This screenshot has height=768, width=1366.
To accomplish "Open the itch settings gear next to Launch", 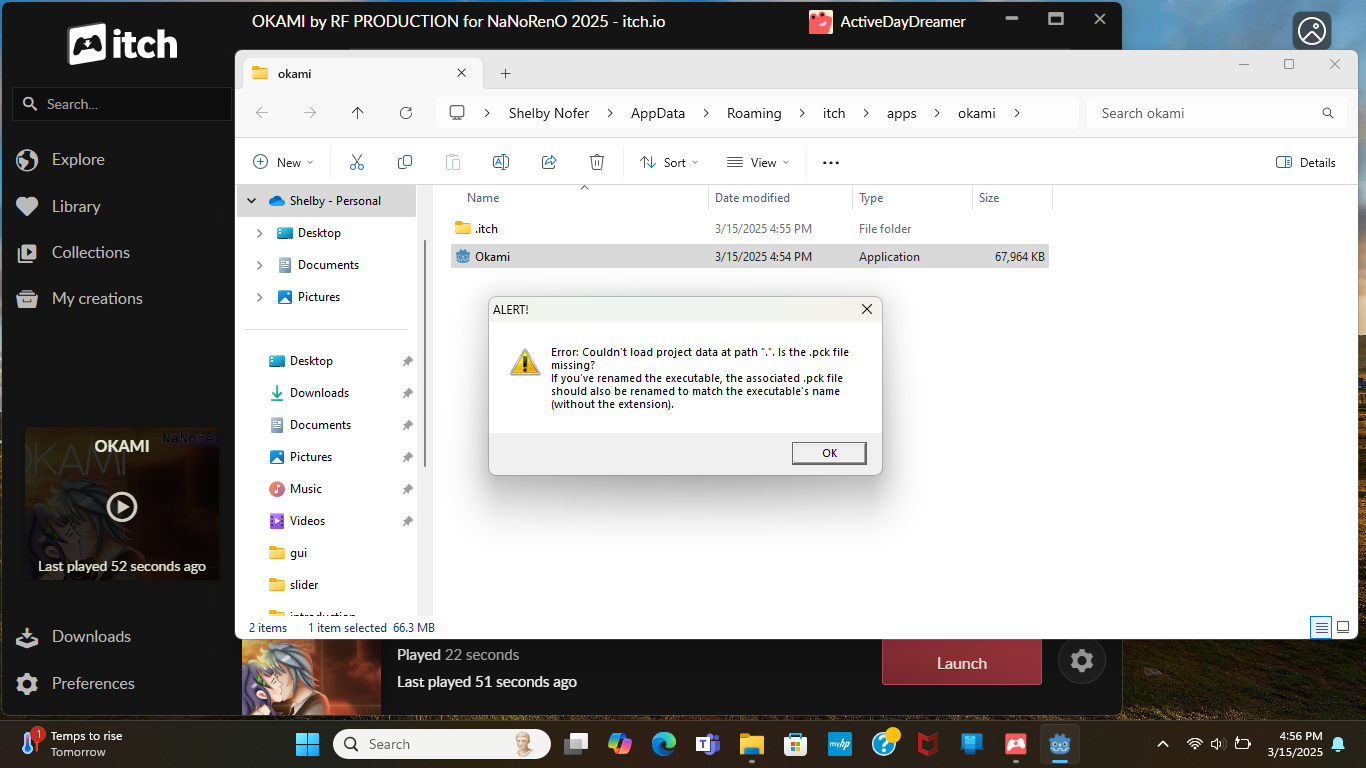I will [1082, 661].
